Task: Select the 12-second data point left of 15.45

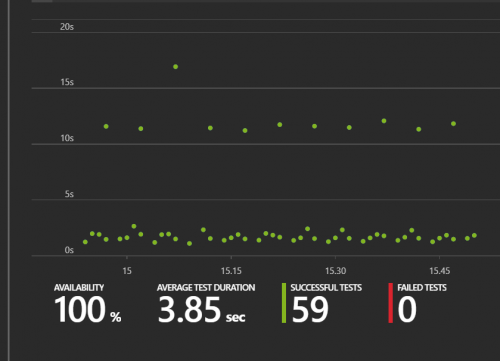Action: (x=384, y=121)
